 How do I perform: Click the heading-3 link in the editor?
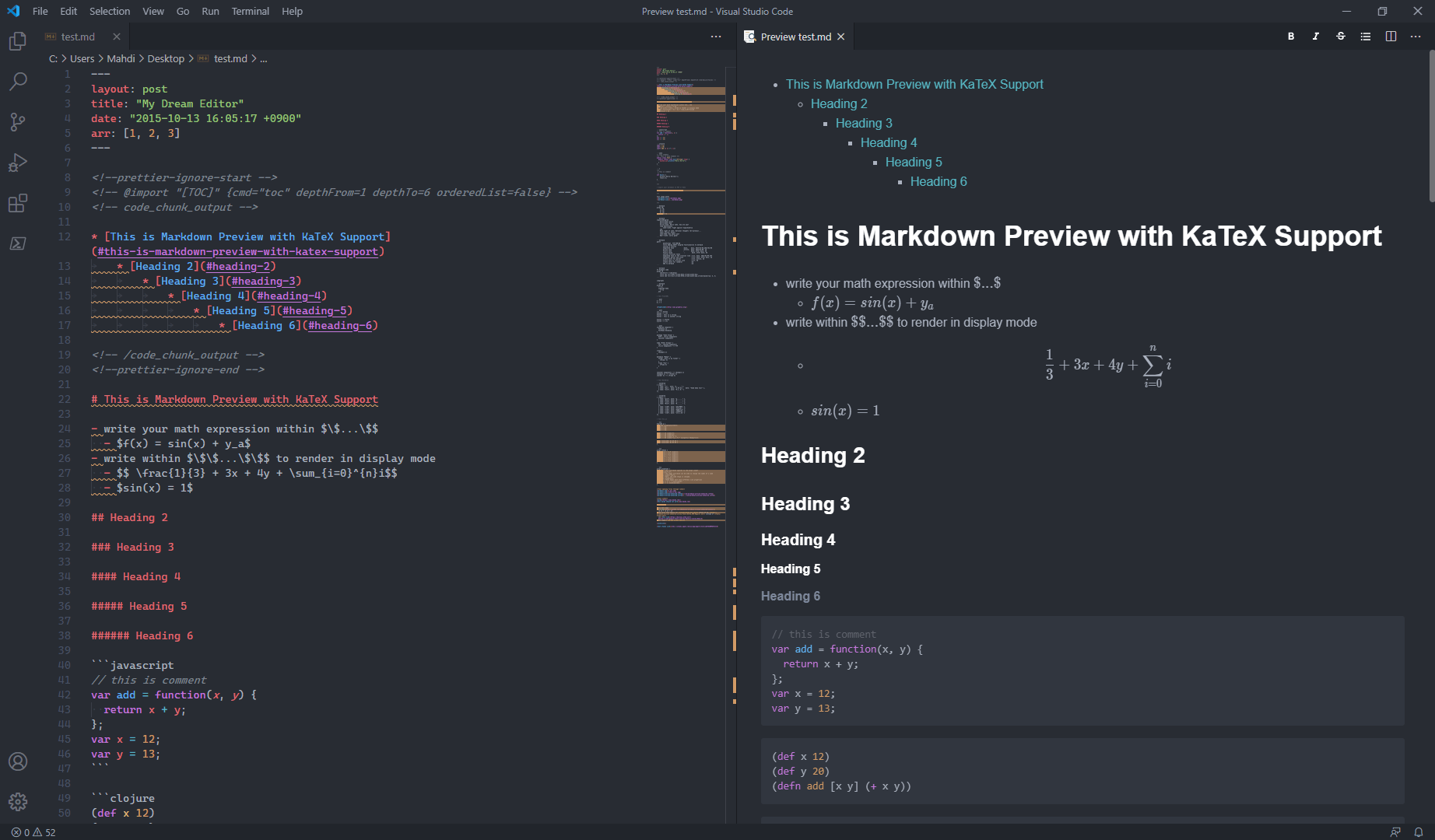(x=264, y=281)
